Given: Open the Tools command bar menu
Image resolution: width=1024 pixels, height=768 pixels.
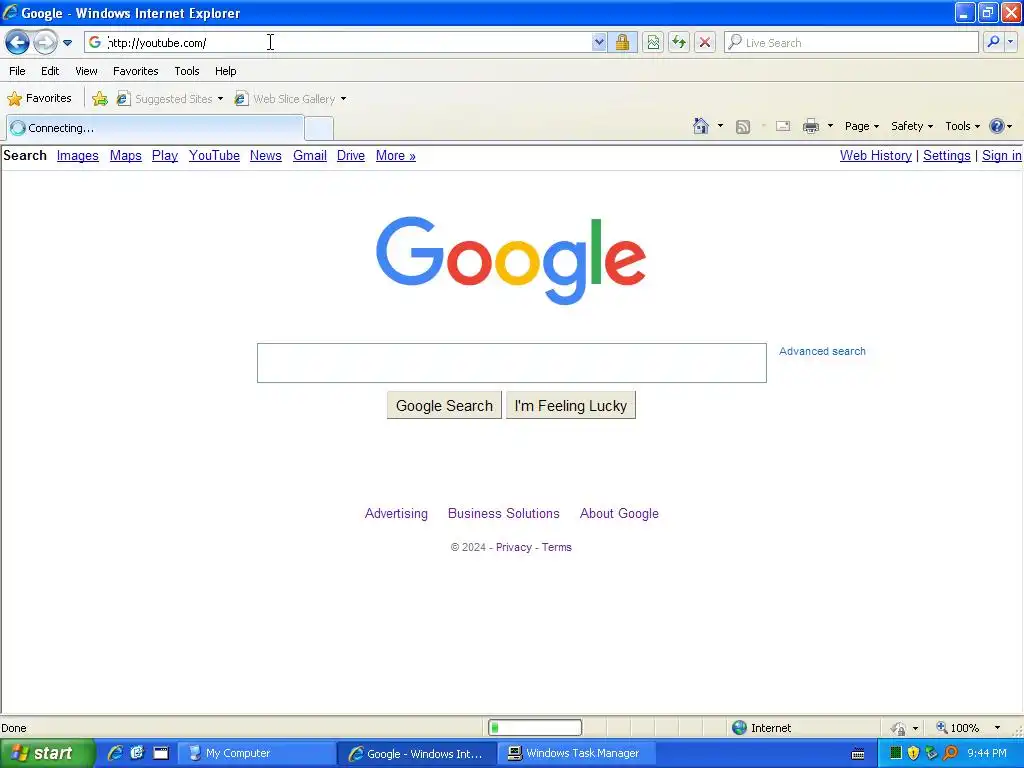Looking at the screenshot, I should point(962,126).
